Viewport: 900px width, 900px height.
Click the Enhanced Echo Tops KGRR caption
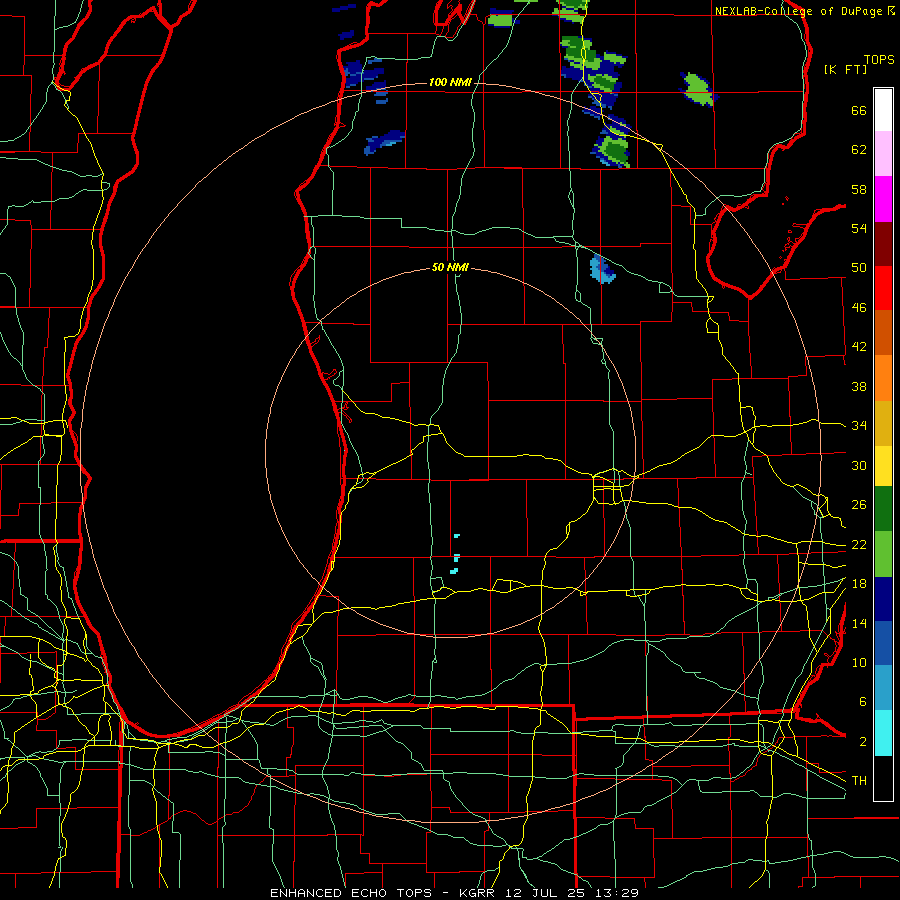[x=454, y=893]
